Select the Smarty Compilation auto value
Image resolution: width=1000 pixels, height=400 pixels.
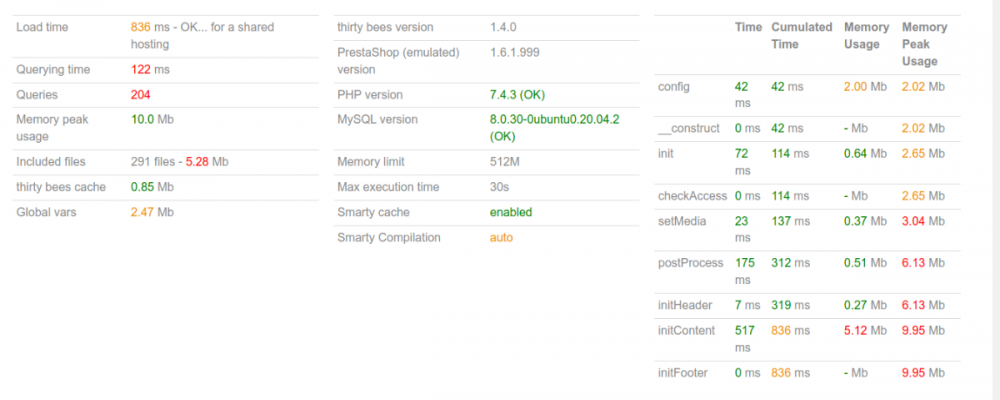pos(501,238)
